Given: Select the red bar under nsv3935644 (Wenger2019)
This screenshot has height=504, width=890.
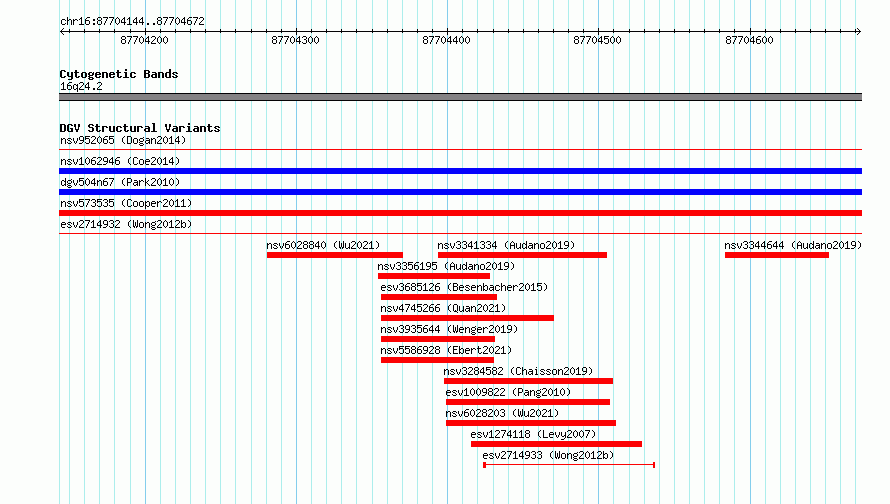Looking at the screenshot, I should tap(438, 339).
